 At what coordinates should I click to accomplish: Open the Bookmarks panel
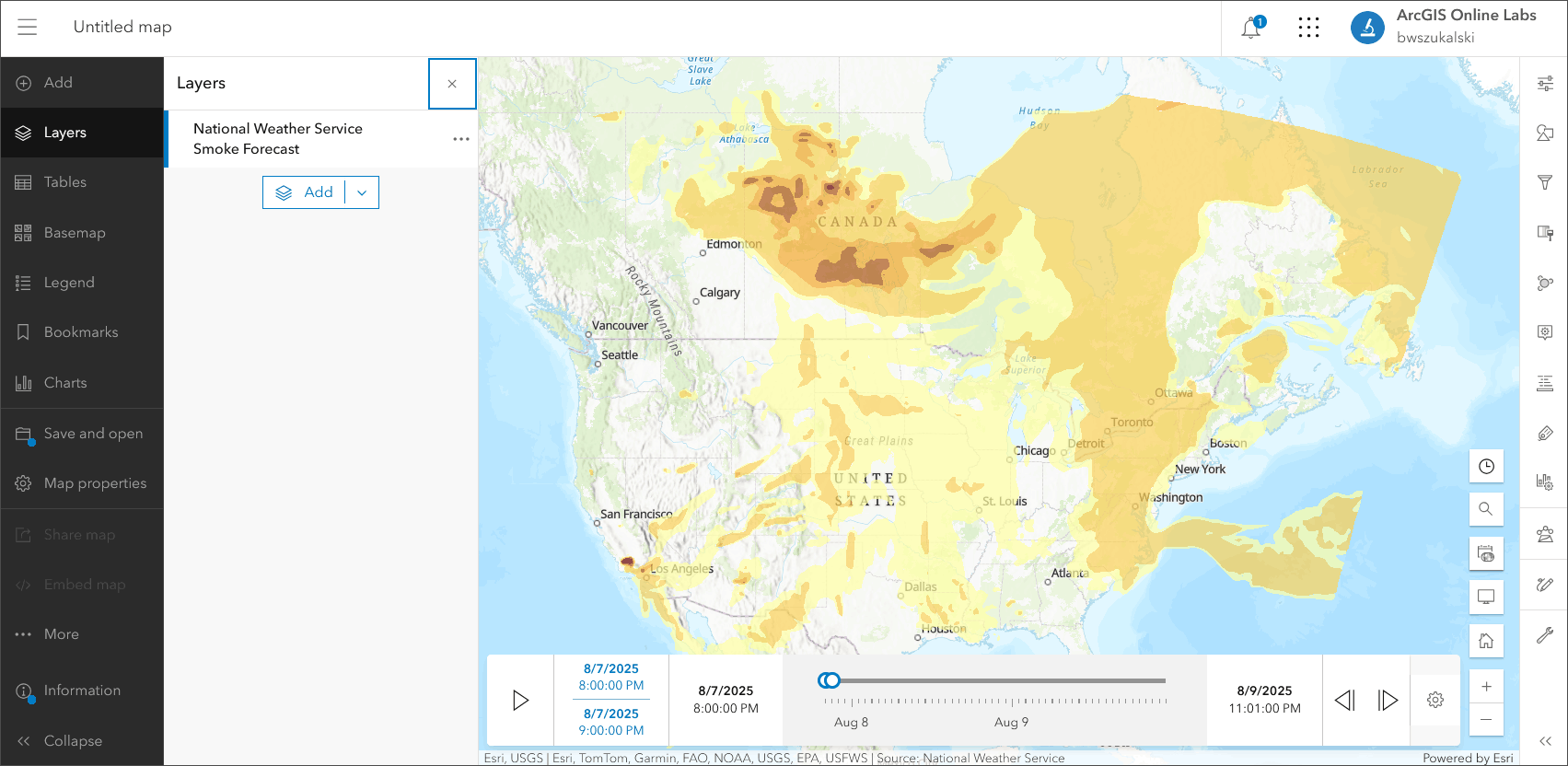coord(82,332)
